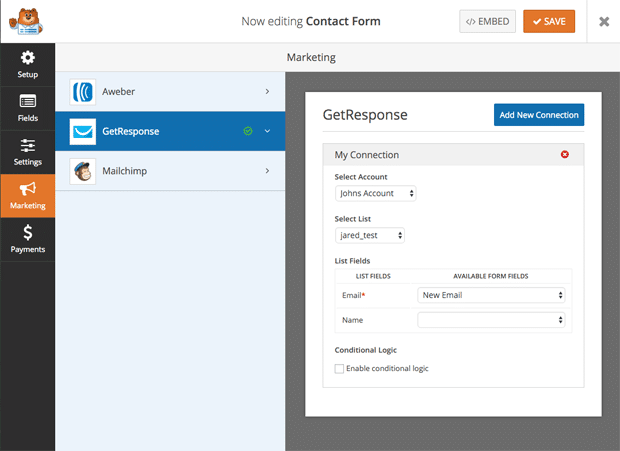Click the Aweber logo icon
Viewport: 620px width, 451px height.
(83, 92)
